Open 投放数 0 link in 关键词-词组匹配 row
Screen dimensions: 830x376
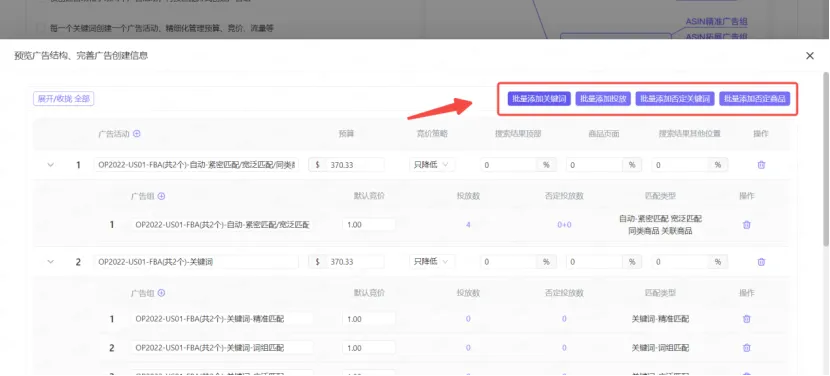pyautogui.click(x=468, y=348)
